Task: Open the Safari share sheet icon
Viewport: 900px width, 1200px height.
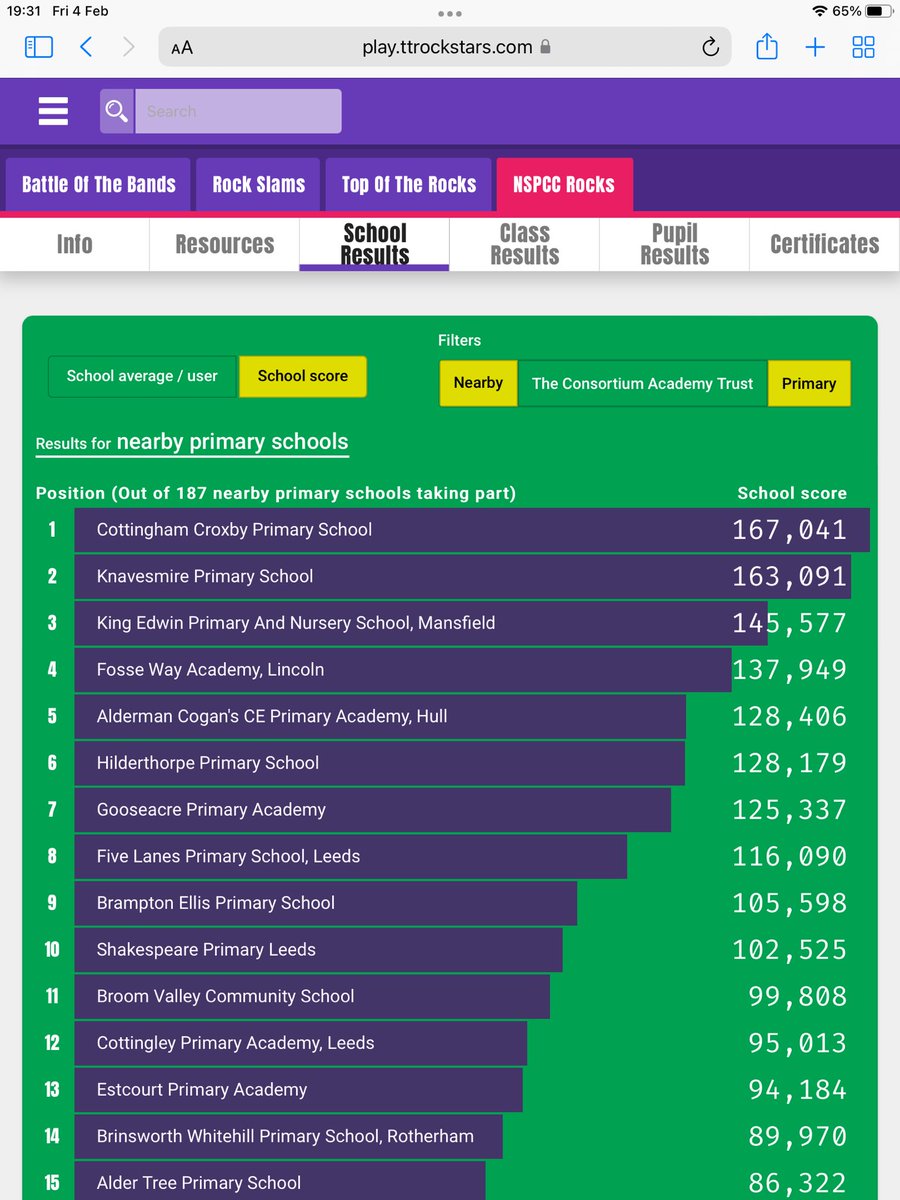Action: coord(767,46)
